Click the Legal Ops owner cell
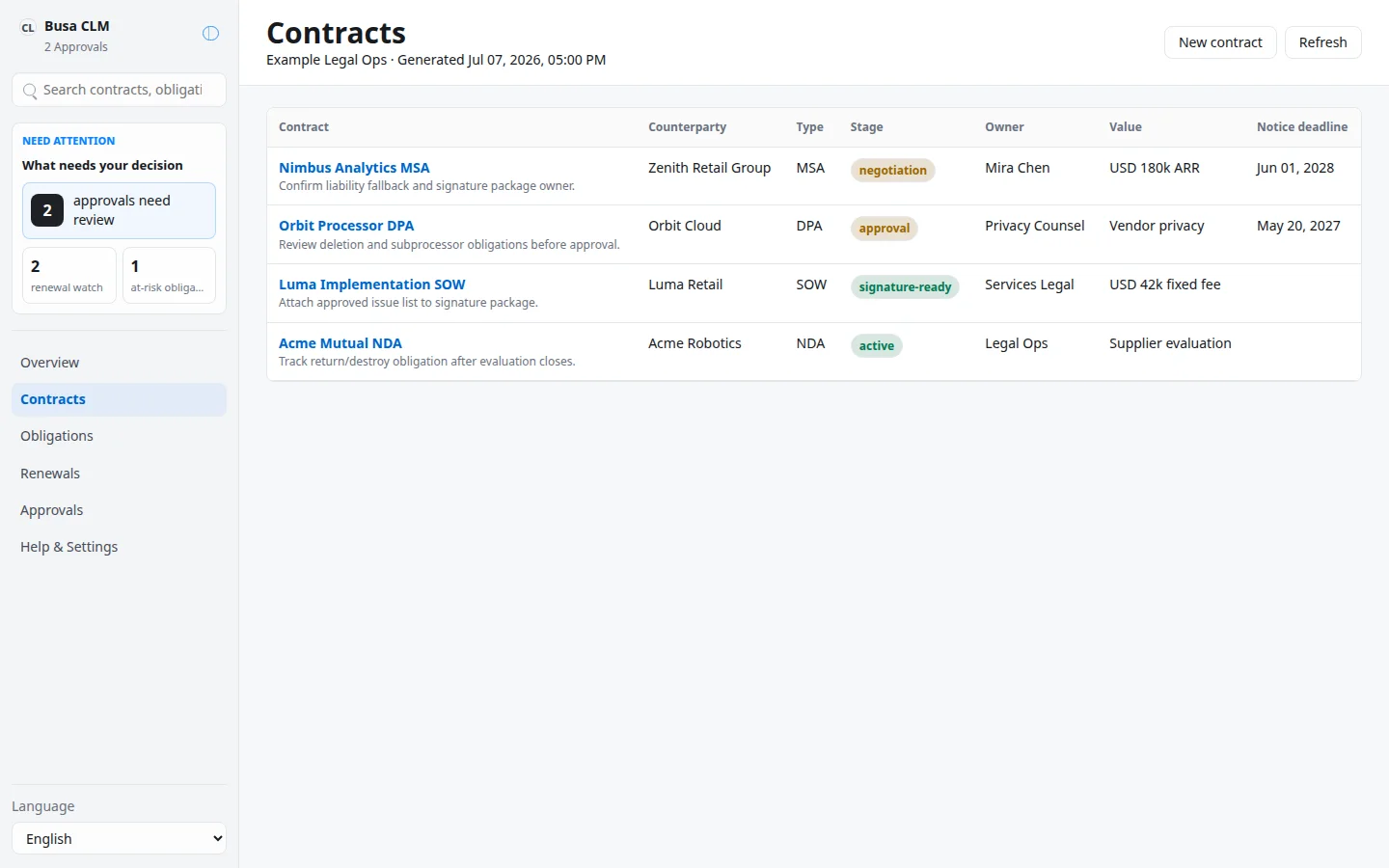Image resolution: width=1389 pixels, height=868 pixels. point(1016,343)
